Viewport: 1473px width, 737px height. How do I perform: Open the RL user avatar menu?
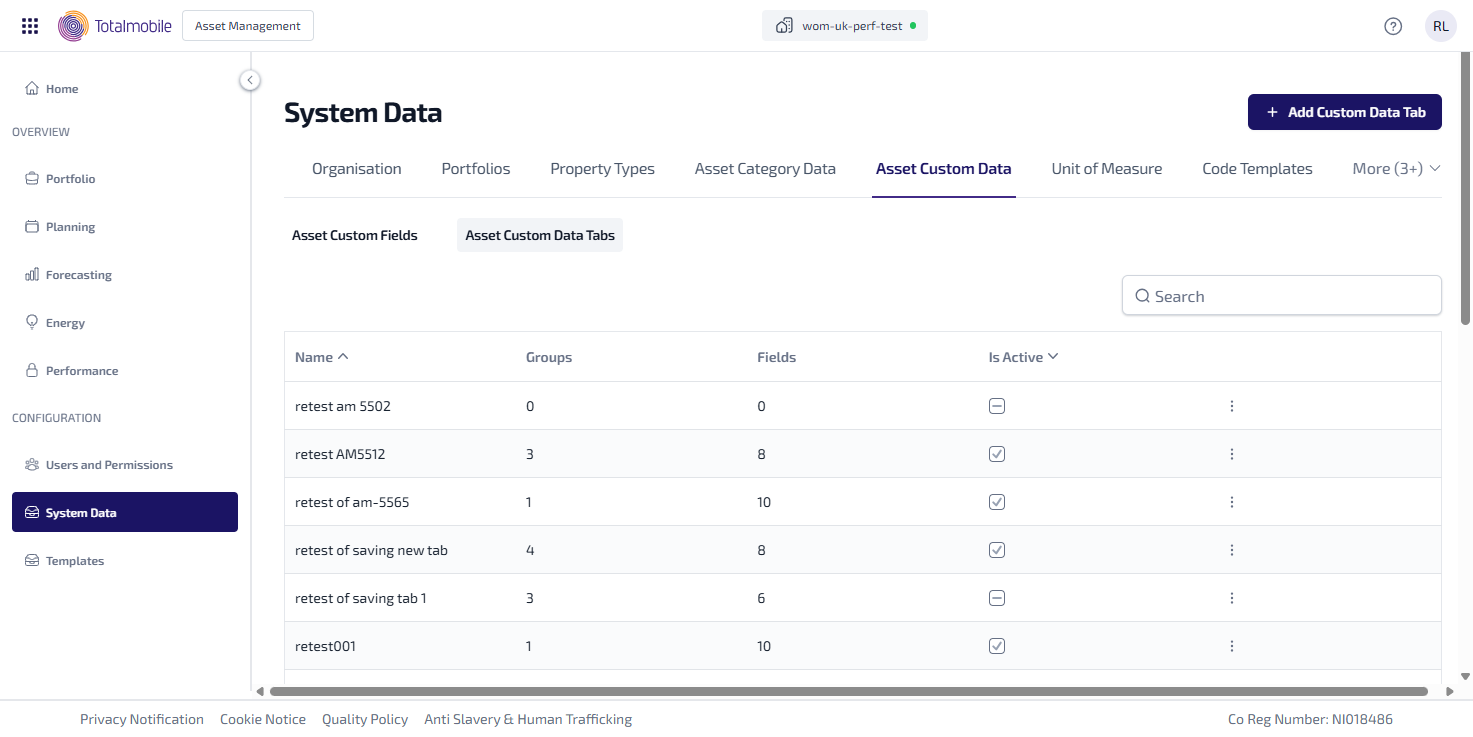coord(1440,26)
